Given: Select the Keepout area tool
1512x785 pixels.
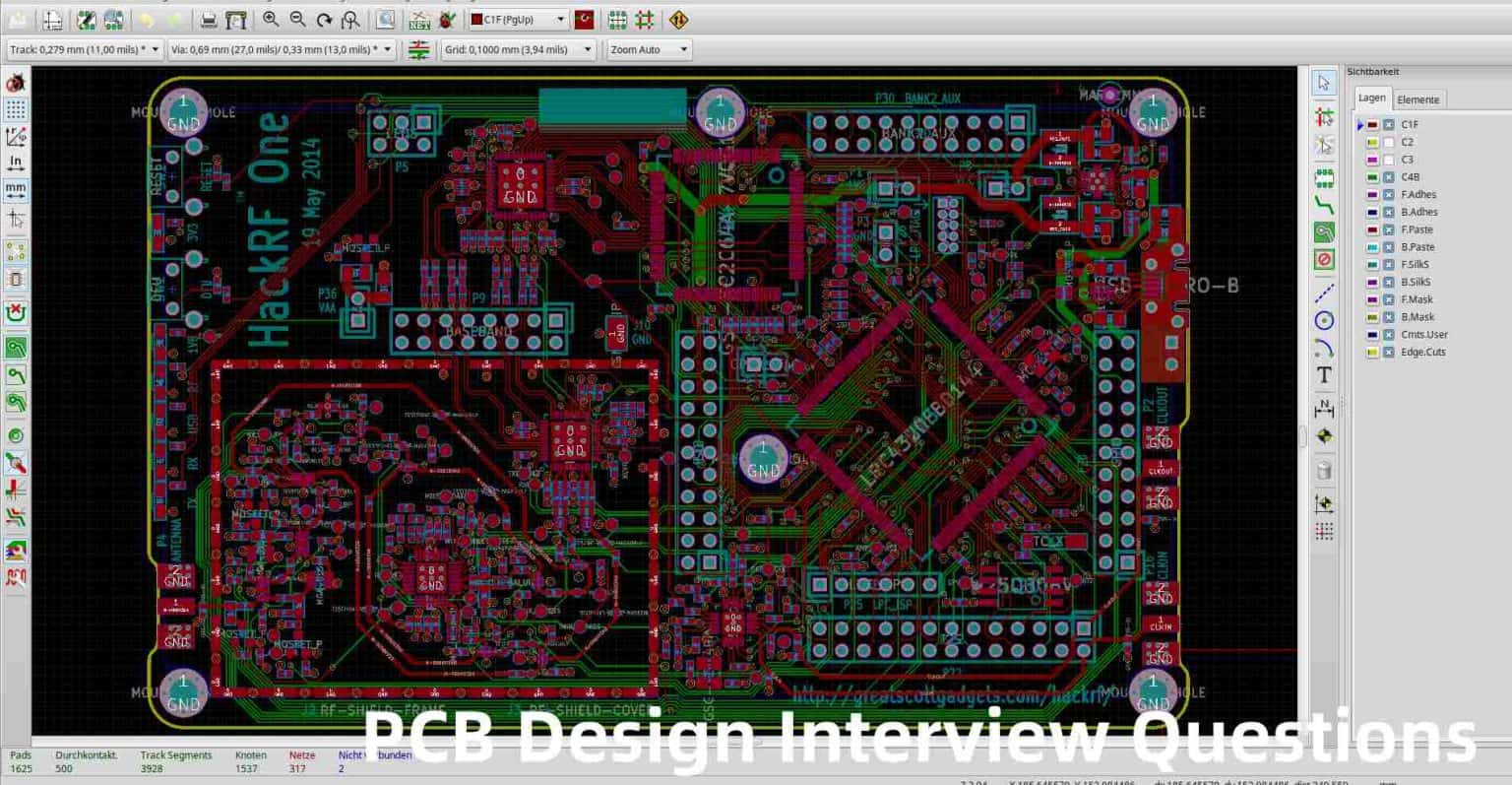Looking at the screenshot, I should (1324, 260).
